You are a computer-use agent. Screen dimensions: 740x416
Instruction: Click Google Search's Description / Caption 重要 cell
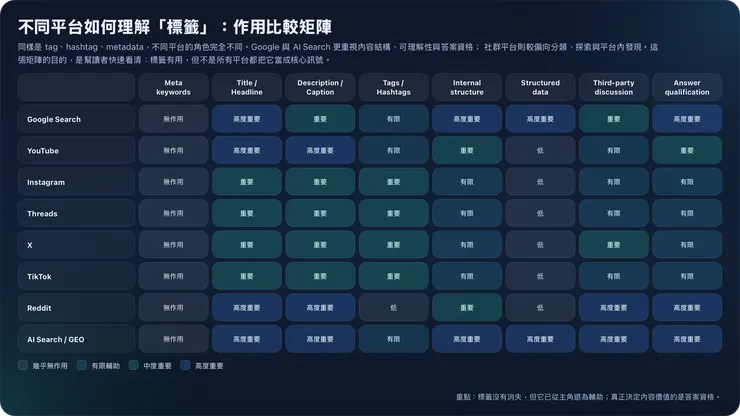320,119
